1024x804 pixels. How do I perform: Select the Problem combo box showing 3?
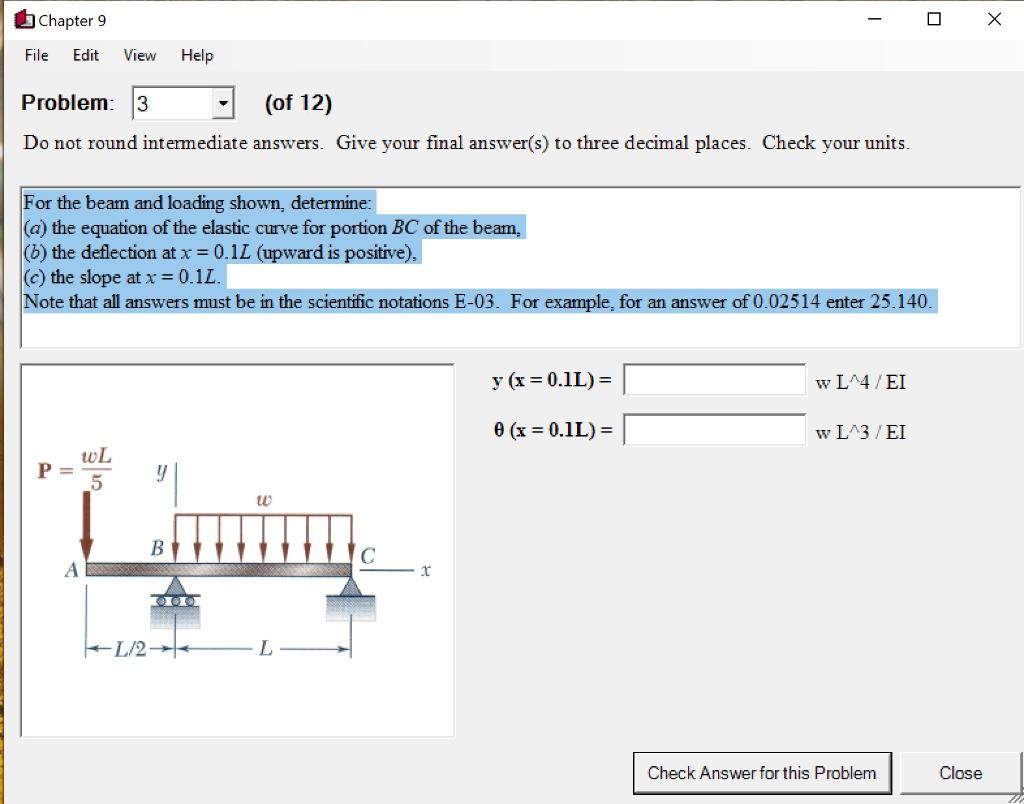(170, 103)
